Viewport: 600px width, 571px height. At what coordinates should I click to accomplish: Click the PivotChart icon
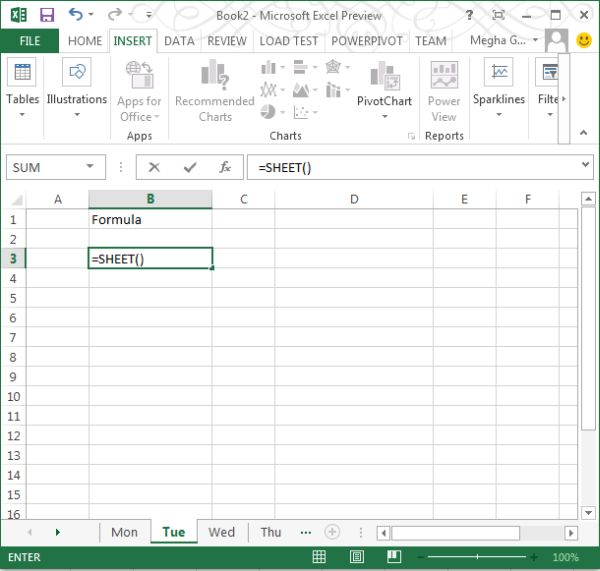click(384, 75)
